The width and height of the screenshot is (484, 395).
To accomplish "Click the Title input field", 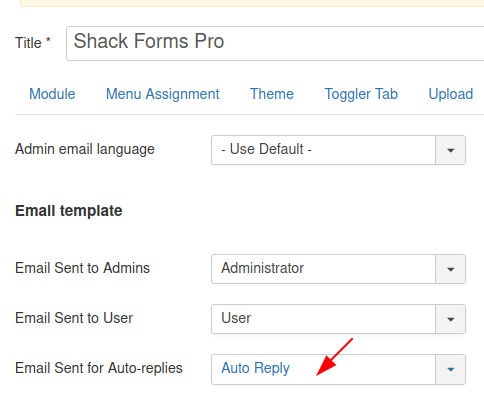I will [x=275, y=43].
